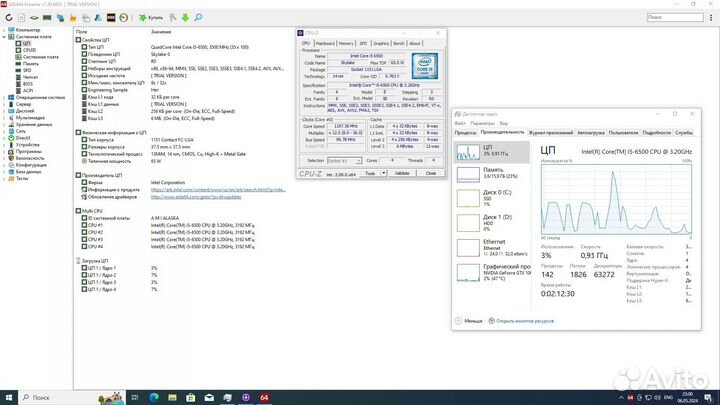Open File Explorer from the taskbar
The image size is (720, 405).
click(x=172, y=397)
